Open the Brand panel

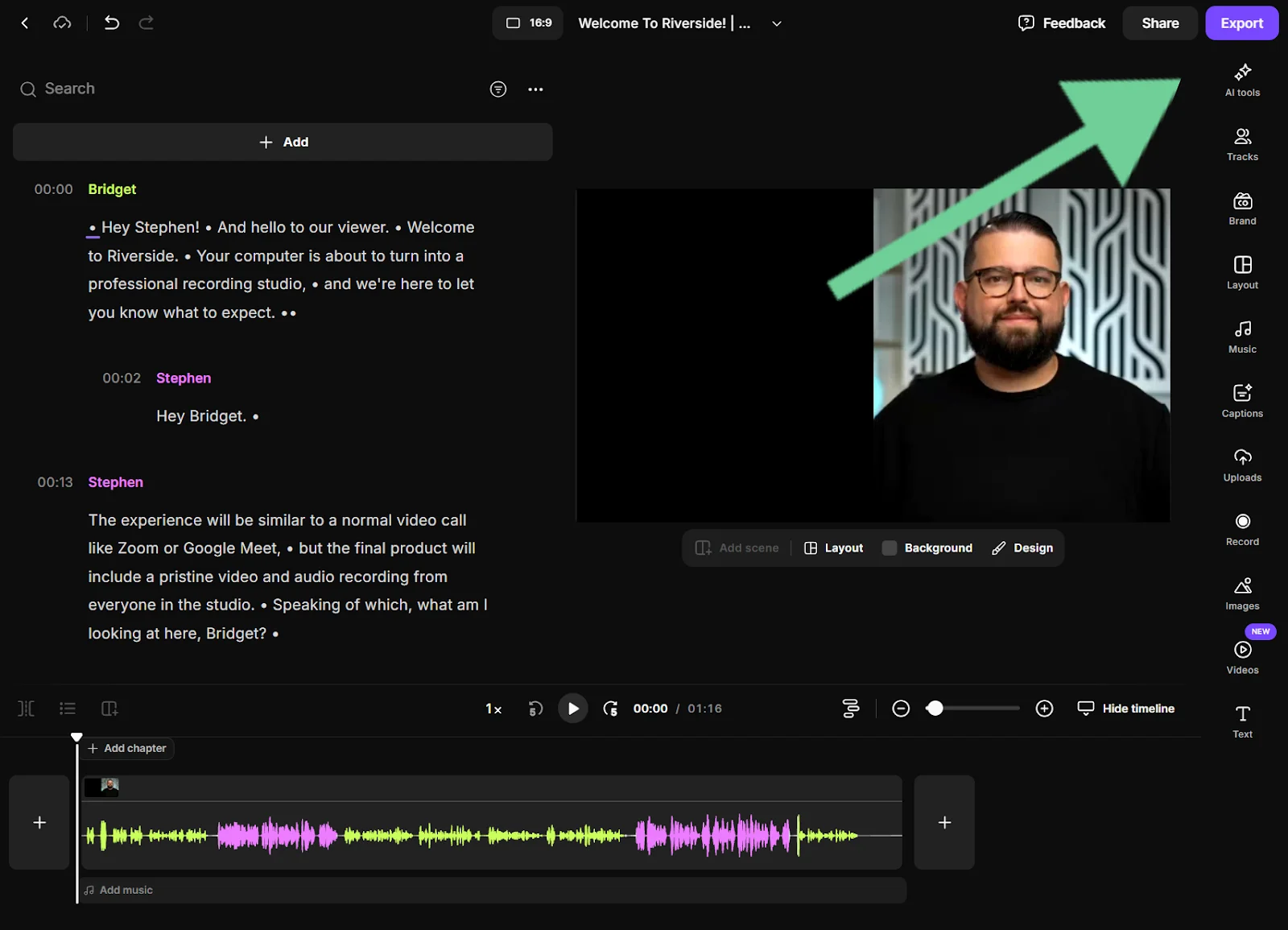pyautogui.click(x=1242, y=209)
